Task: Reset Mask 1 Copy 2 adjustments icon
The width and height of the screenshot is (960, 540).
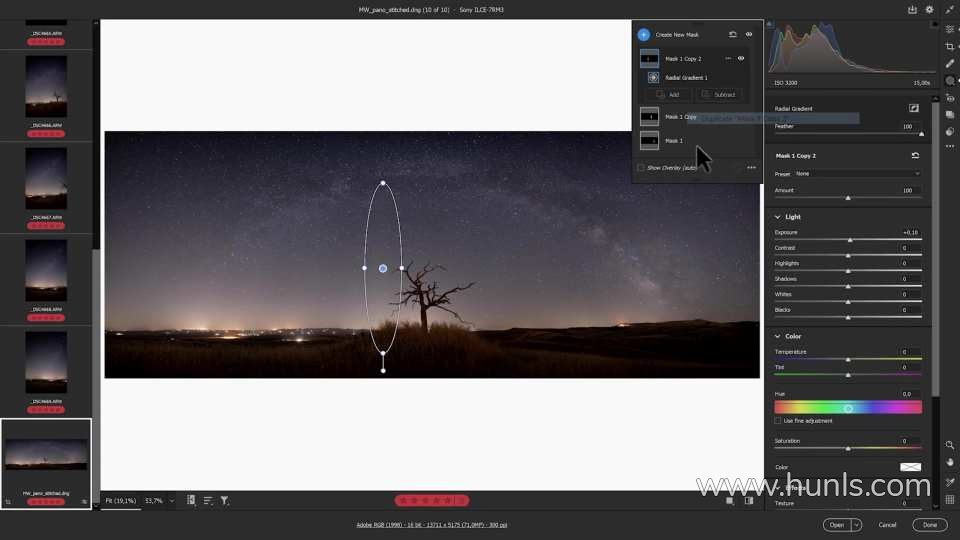Action: (915, 156)
